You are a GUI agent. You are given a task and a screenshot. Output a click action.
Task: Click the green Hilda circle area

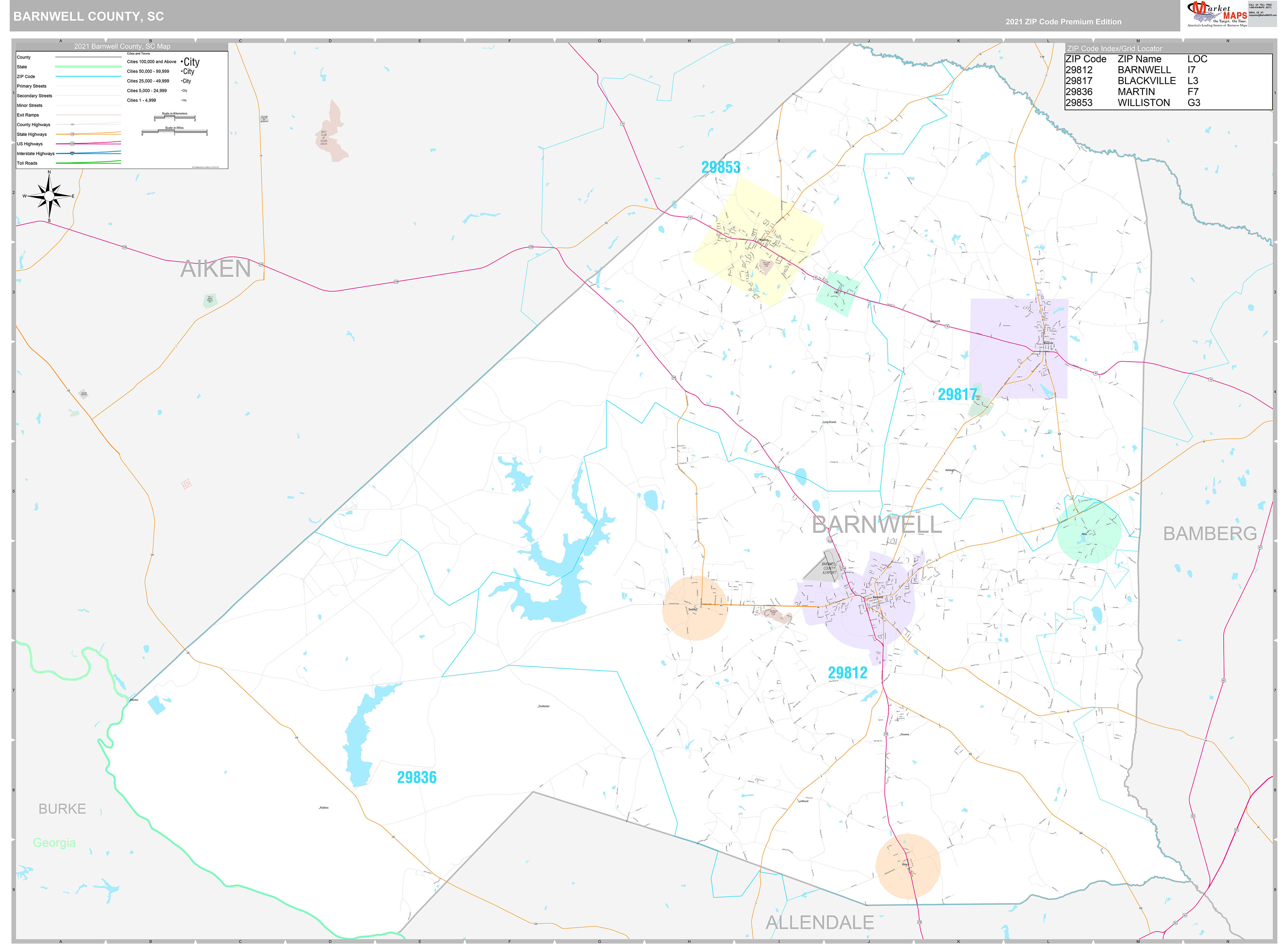[1089, 531]
